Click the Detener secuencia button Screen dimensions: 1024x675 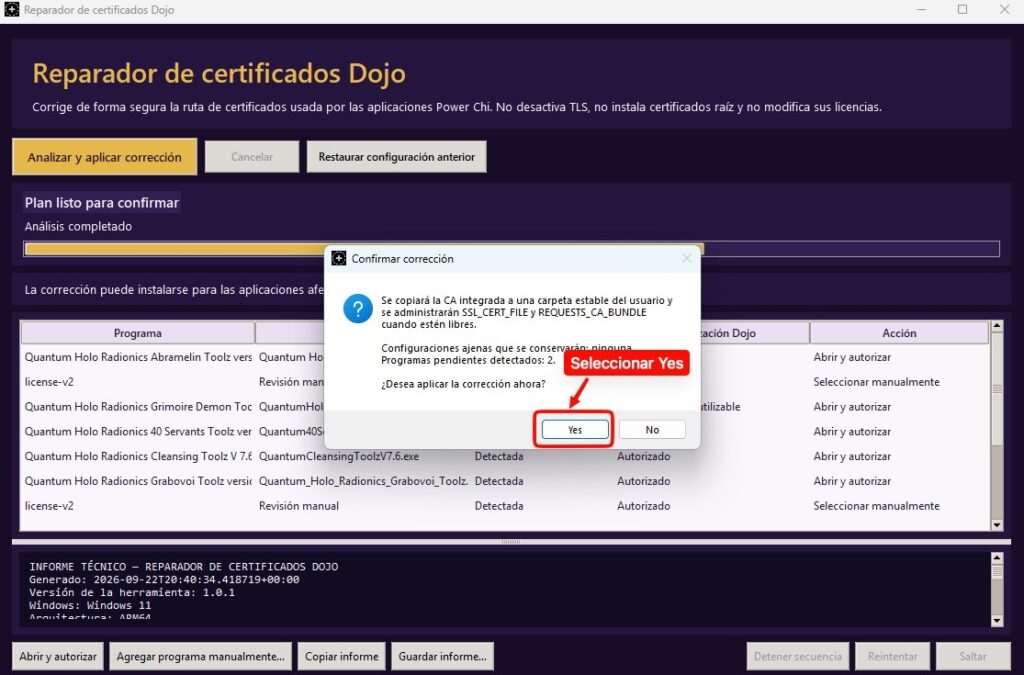798,657
